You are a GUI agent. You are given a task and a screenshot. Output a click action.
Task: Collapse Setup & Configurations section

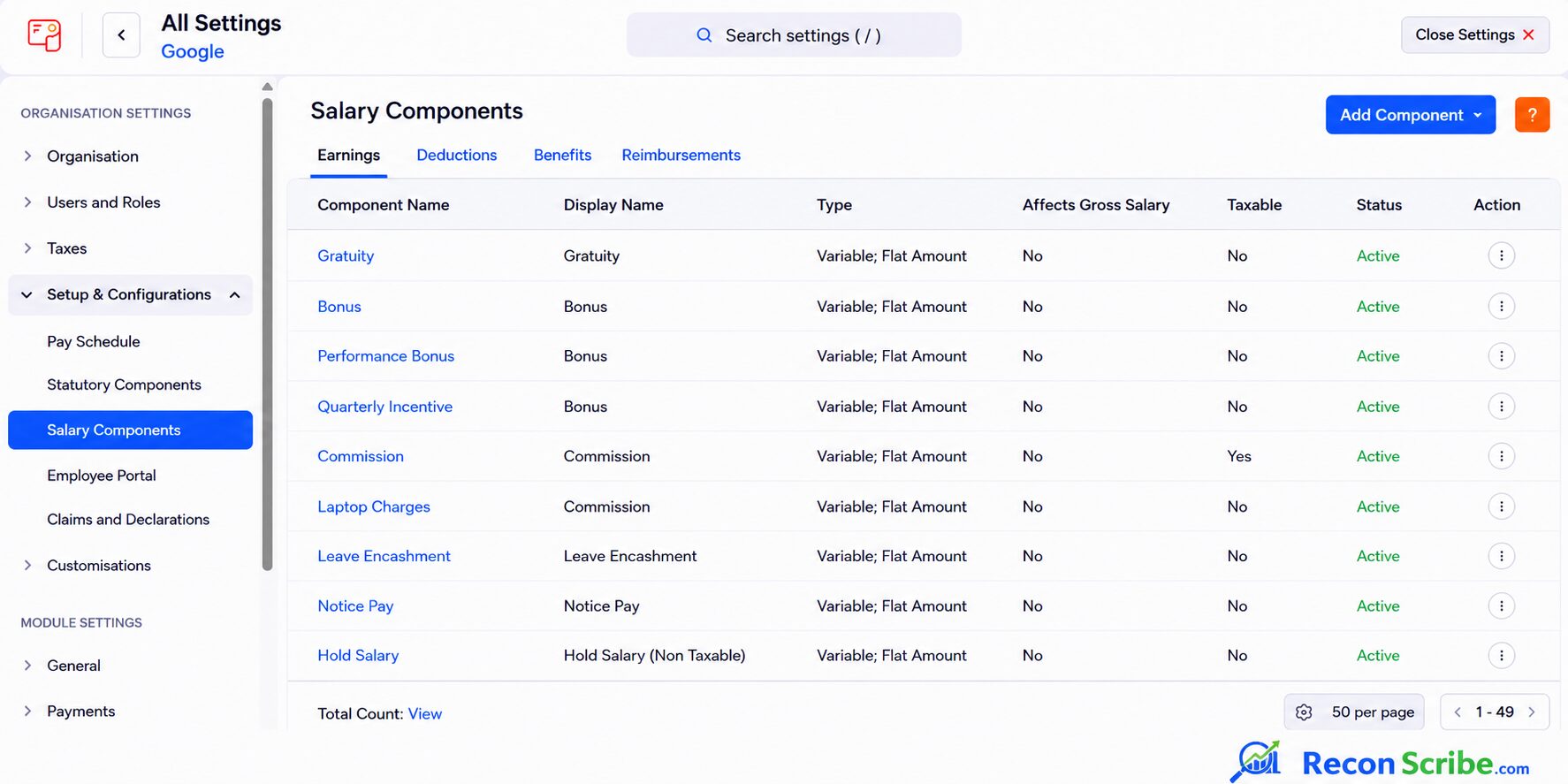click(130, 294)
